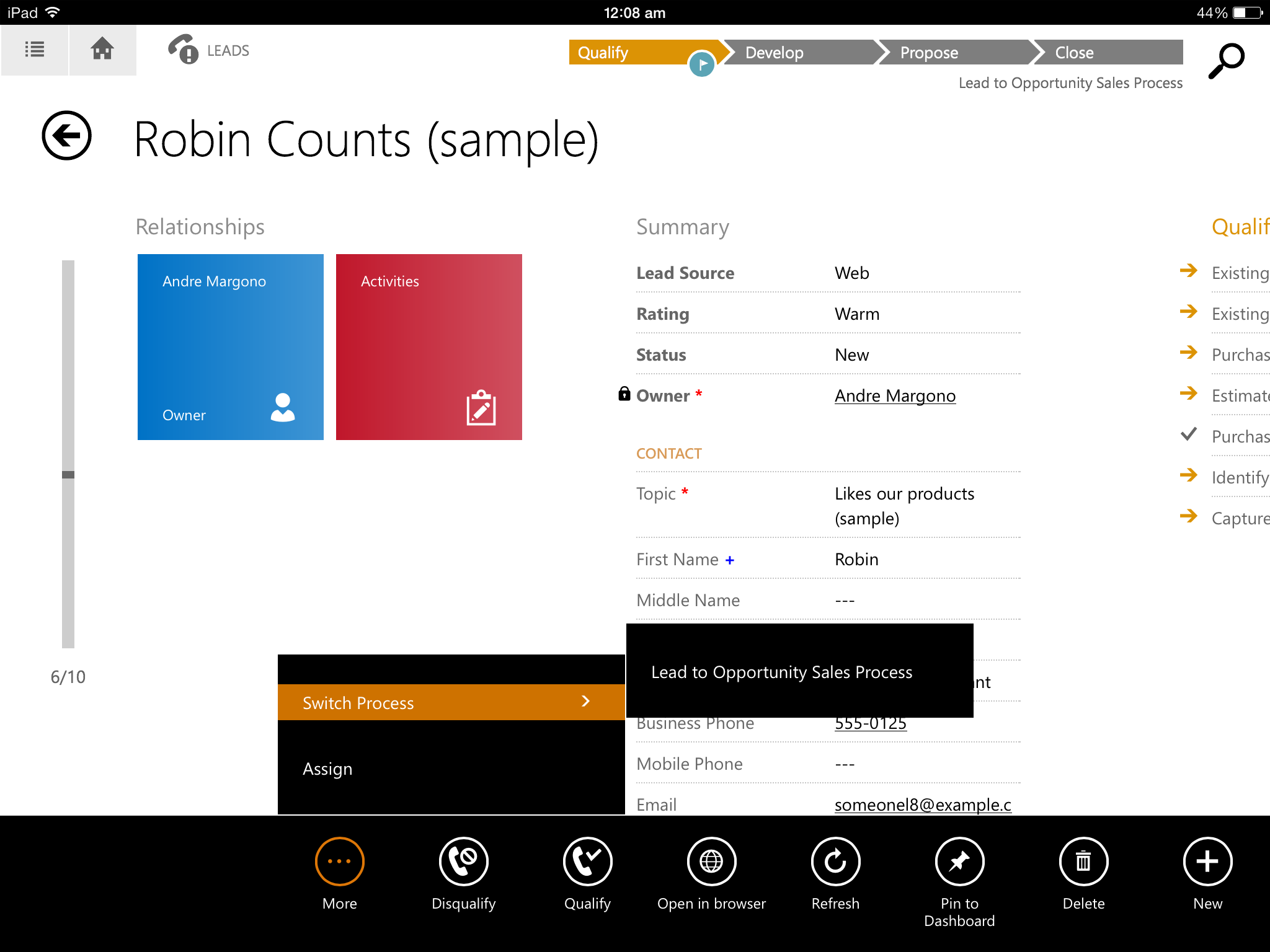Tap the Disqualify lead icon
Viewport: 1270px width, 952px height.
(463, 861)
